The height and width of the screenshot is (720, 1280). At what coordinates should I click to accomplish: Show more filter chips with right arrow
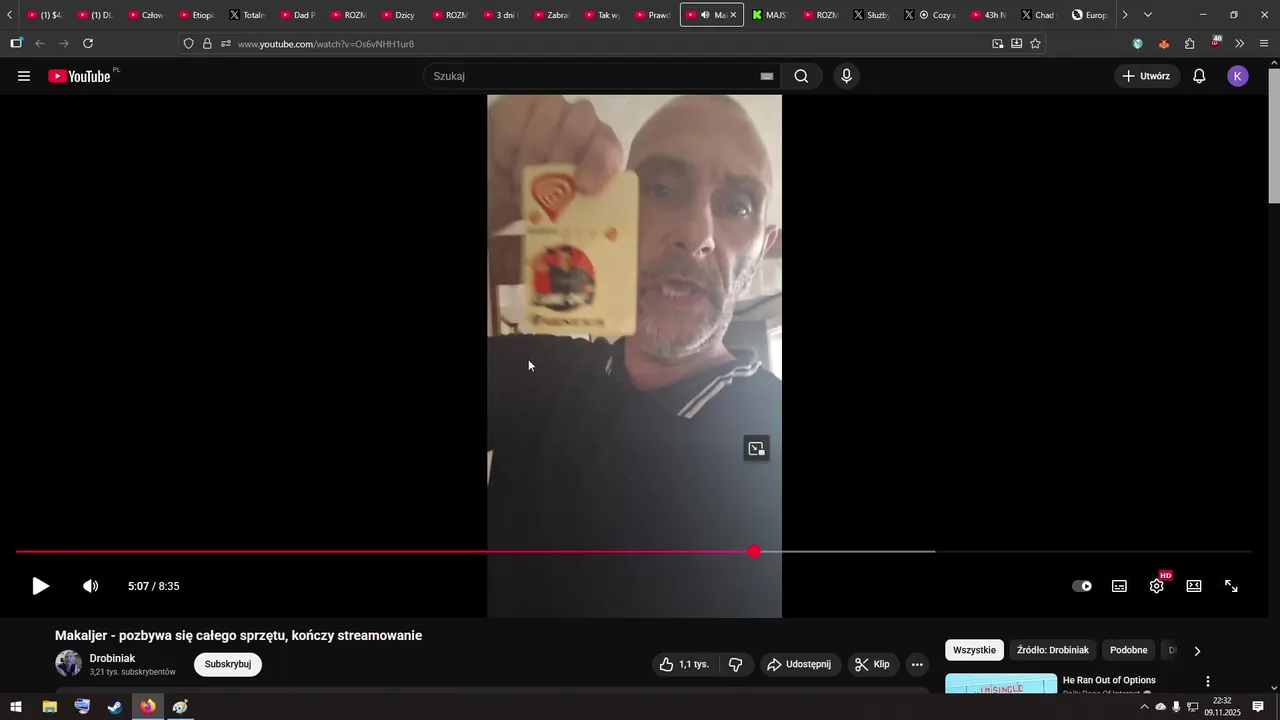point(1197,651)
